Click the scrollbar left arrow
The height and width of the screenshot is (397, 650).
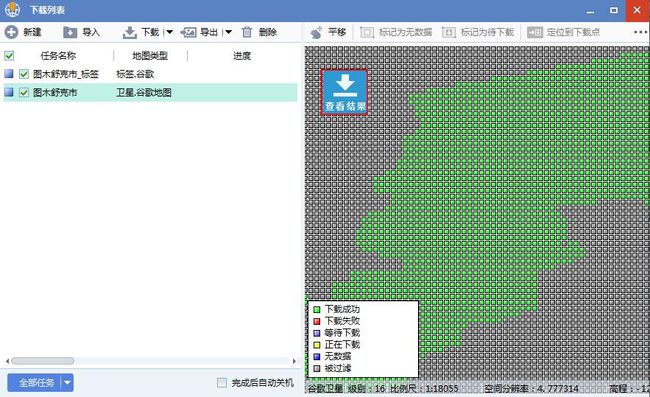(x=7, y=361)
